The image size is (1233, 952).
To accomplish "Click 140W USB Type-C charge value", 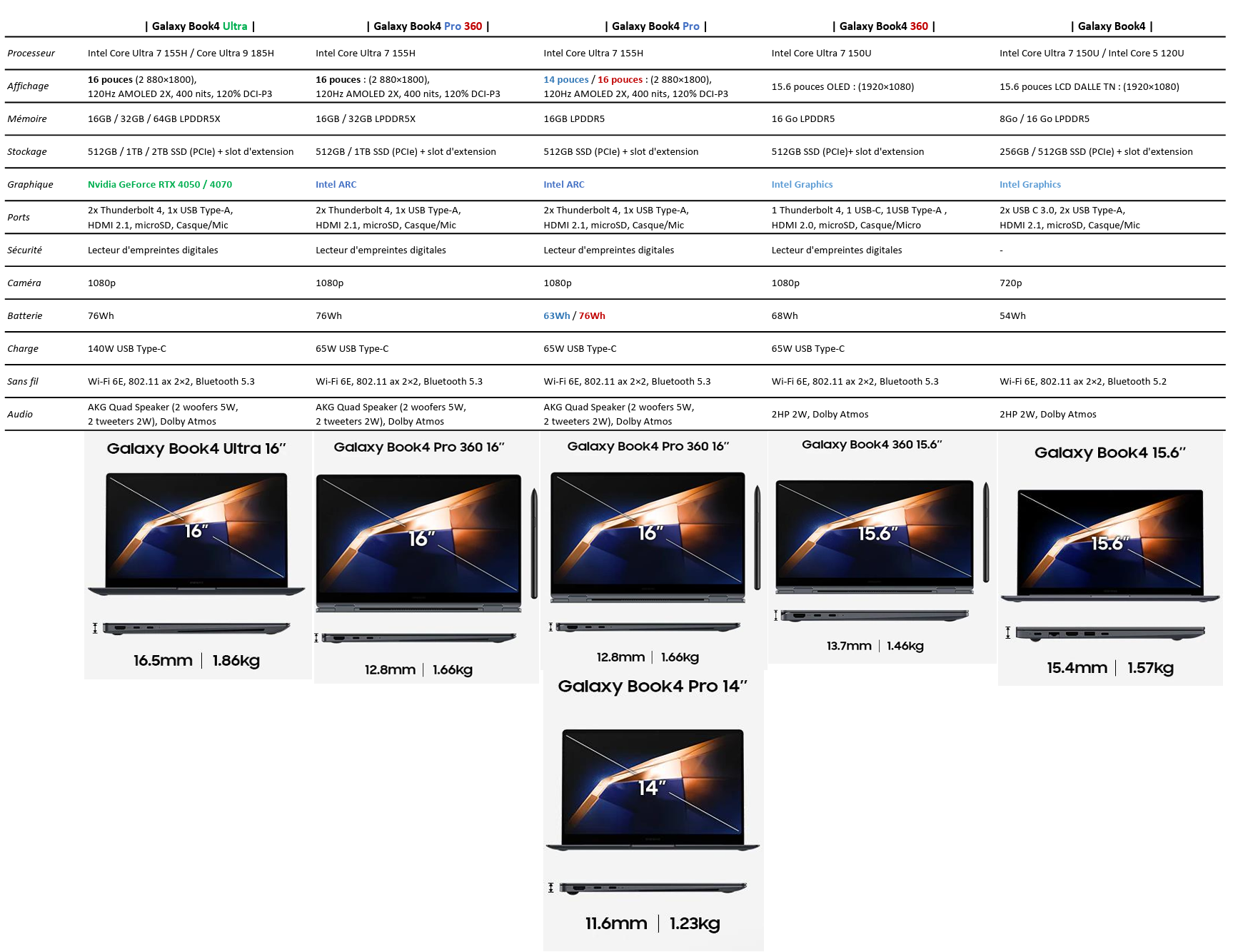I will click(x=127, y=349).
